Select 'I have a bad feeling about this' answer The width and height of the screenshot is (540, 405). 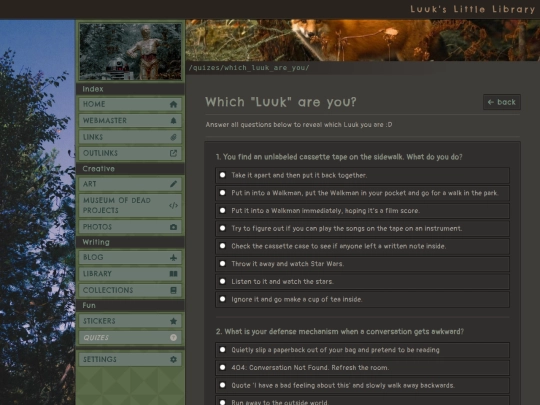[x=362, y=385]
